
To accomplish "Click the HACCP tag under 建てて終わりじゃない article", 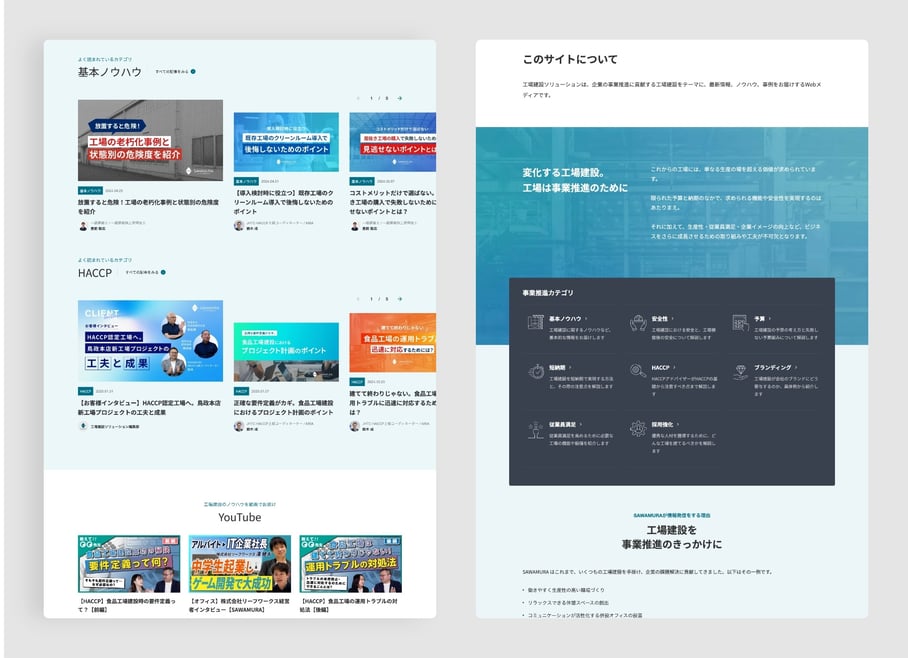I will 357,382.
